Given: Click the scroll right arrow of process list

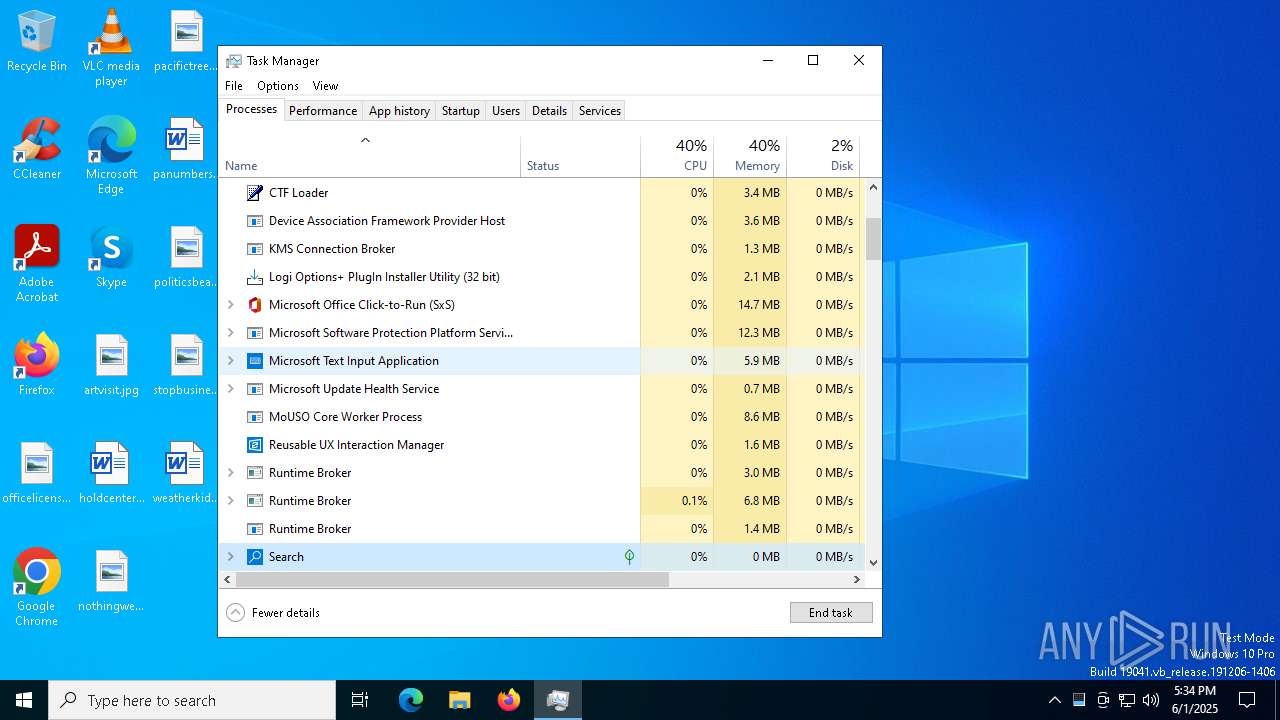Looking at the screenshot, I should click(857, 579).
